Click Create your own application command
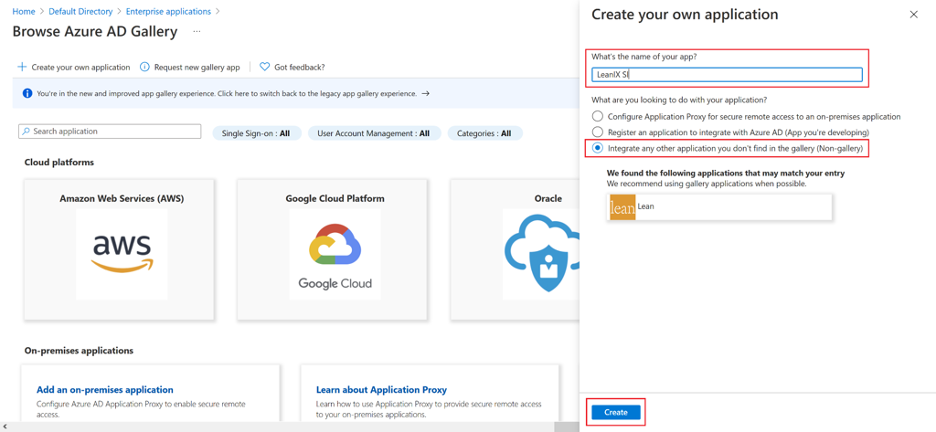 point(73,67)
